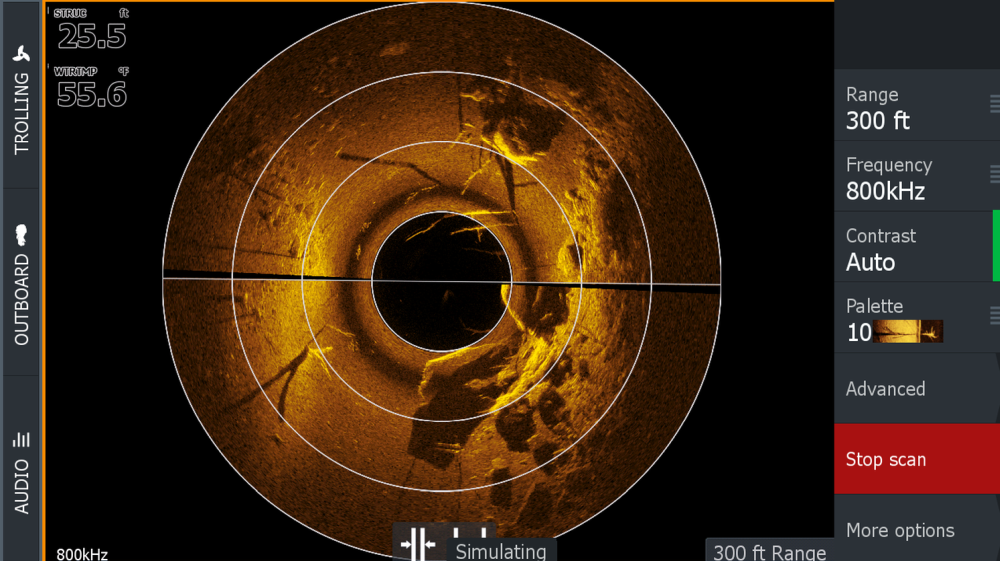Image resolution: width=1000 pixels, height=561 pixels.
Task: Click the outboard engine icon
Action: point(21,236)
